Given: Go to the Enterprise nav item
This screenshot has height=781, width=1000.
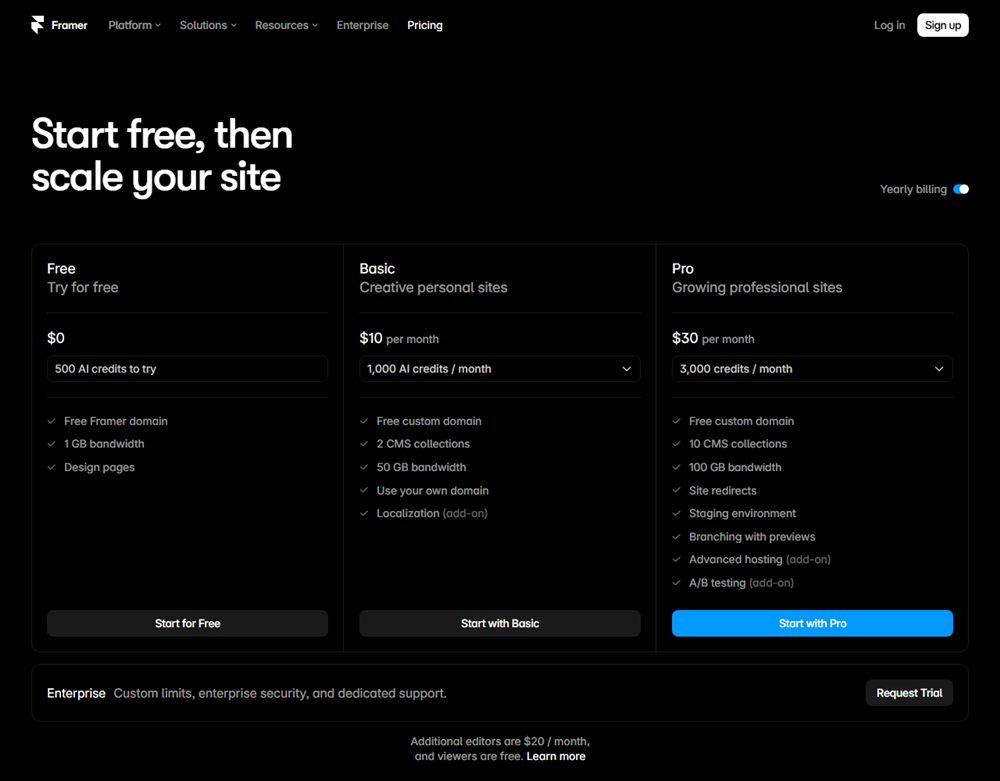Looking at the screenshot, I should coord(362,25).
